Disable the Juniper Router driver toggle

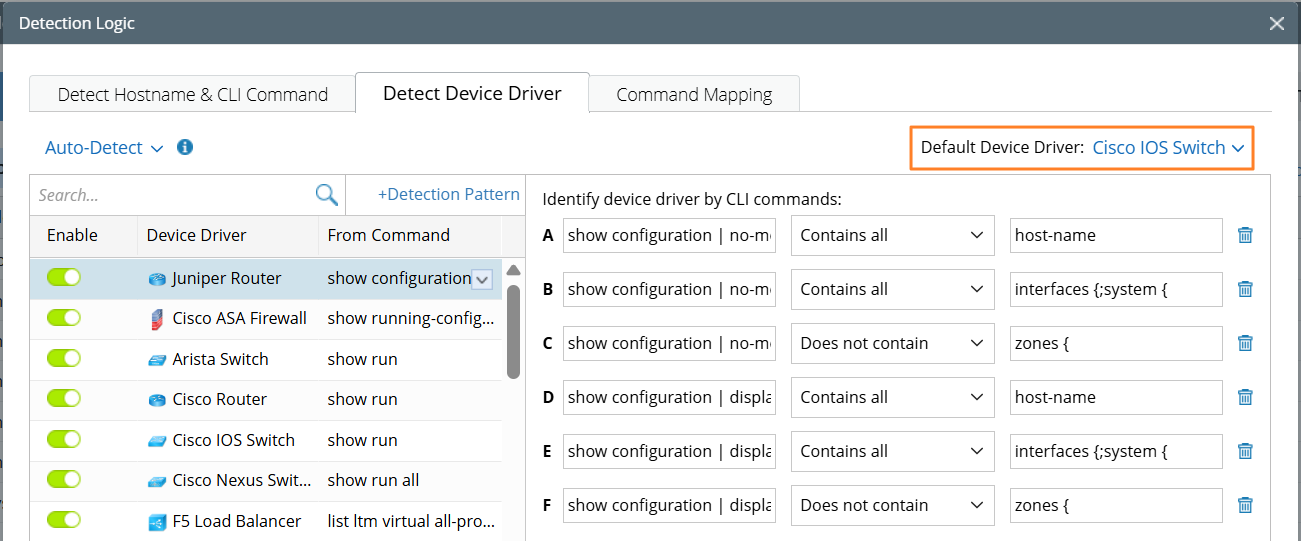tap(64, 278)
